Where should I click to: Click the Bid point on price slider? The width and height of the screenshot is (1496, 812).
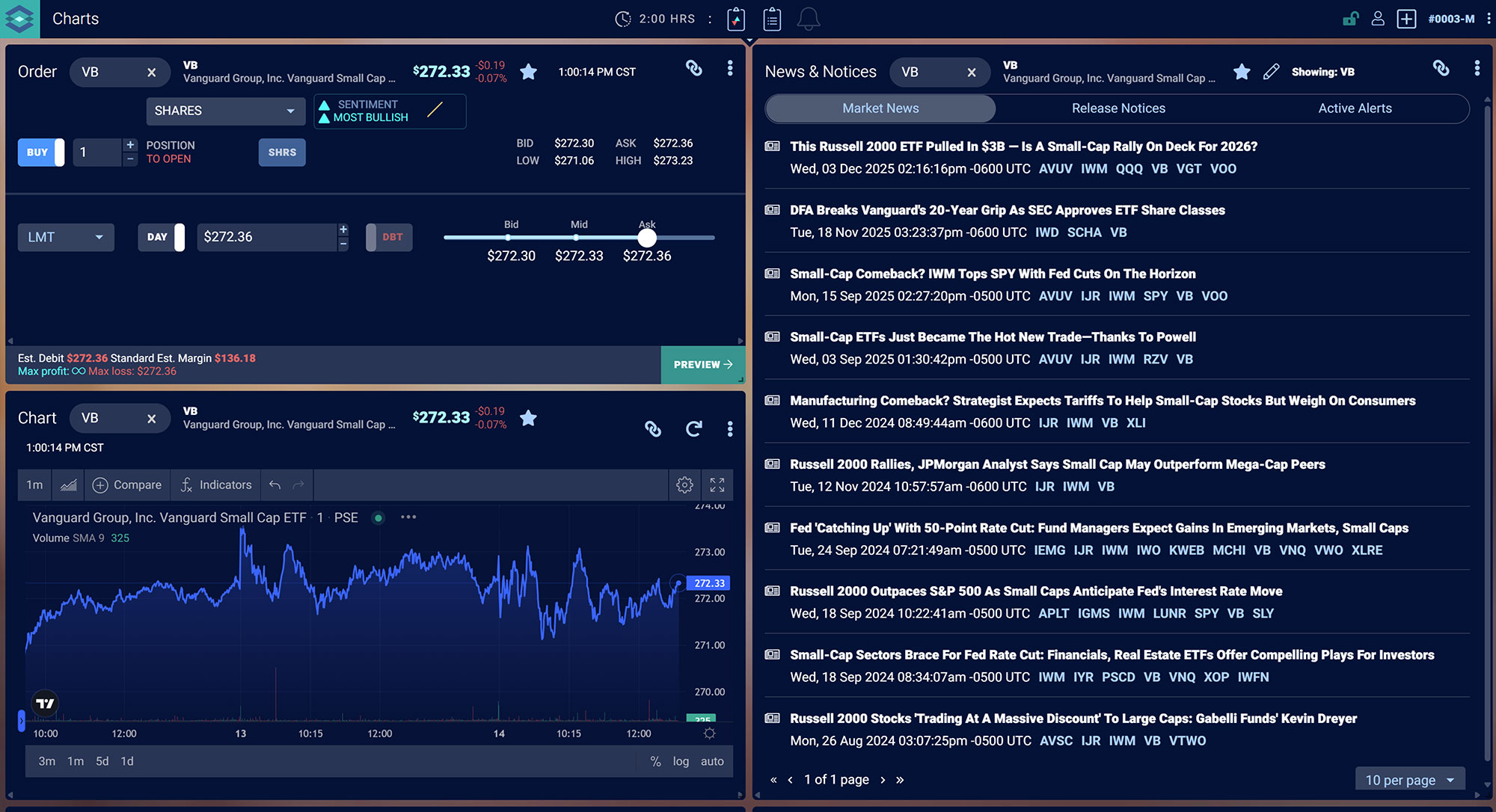(509, 238)
